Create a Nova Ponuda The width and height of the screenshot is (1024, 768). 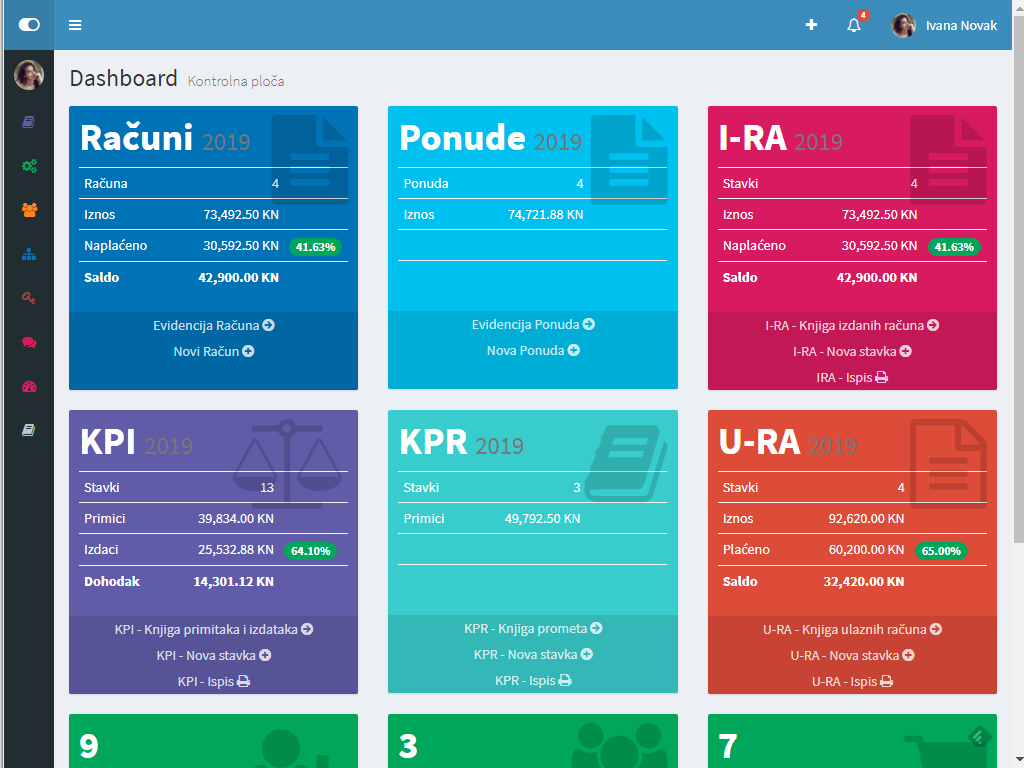[532, 350]
